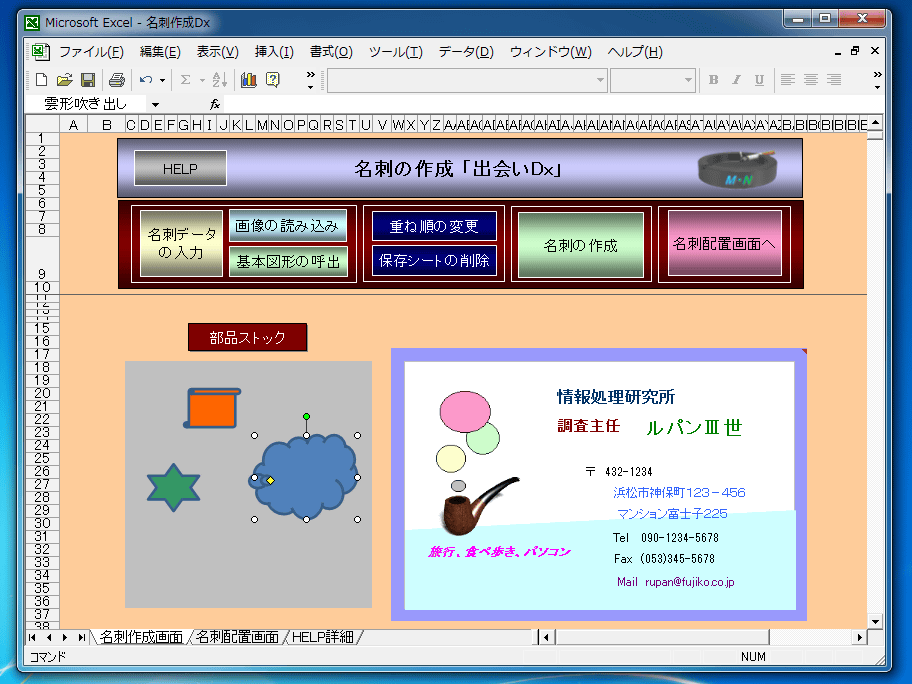Image resolution: width=912 pixels, height=684 pixels.
Task: Click the Italic formatting icon
Action: point(736,80)
